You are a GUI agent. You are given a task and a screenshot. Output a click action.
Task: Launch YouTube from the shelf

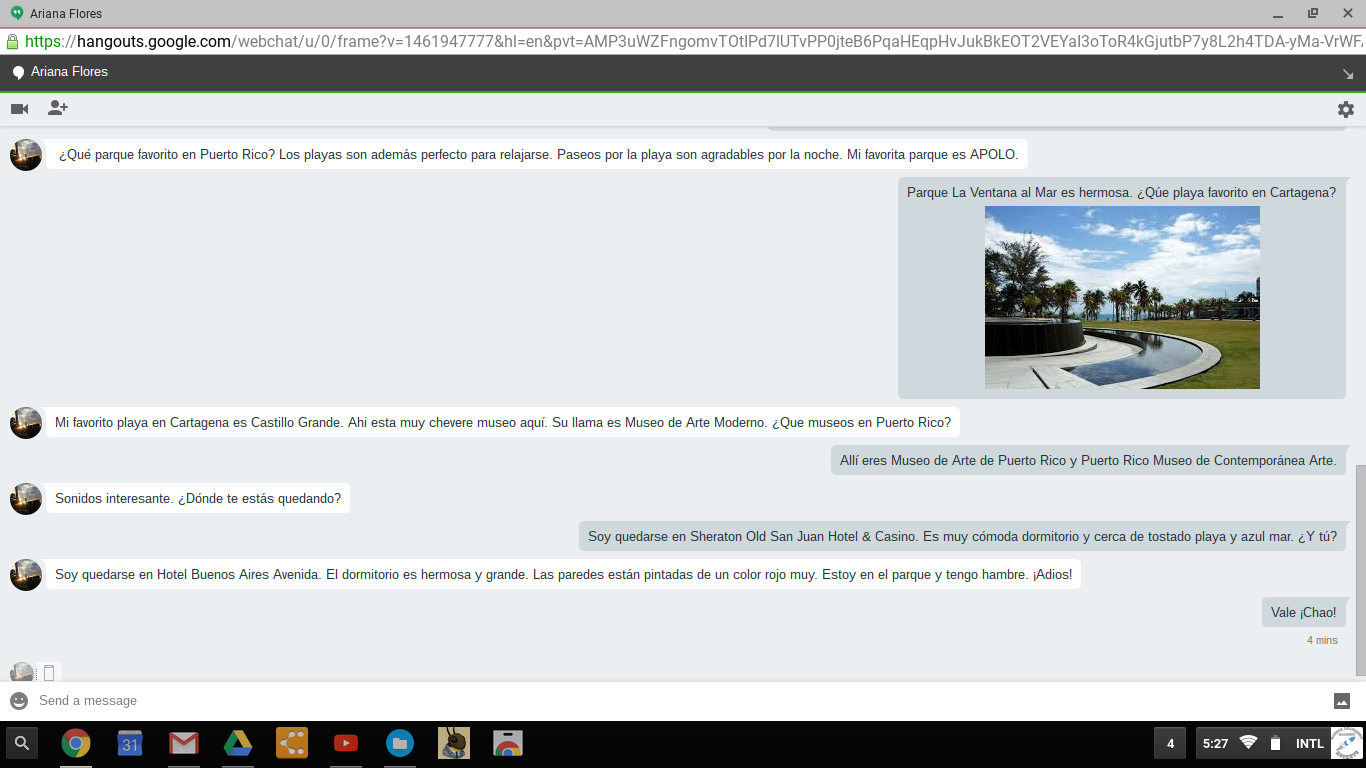click(346, 743)
